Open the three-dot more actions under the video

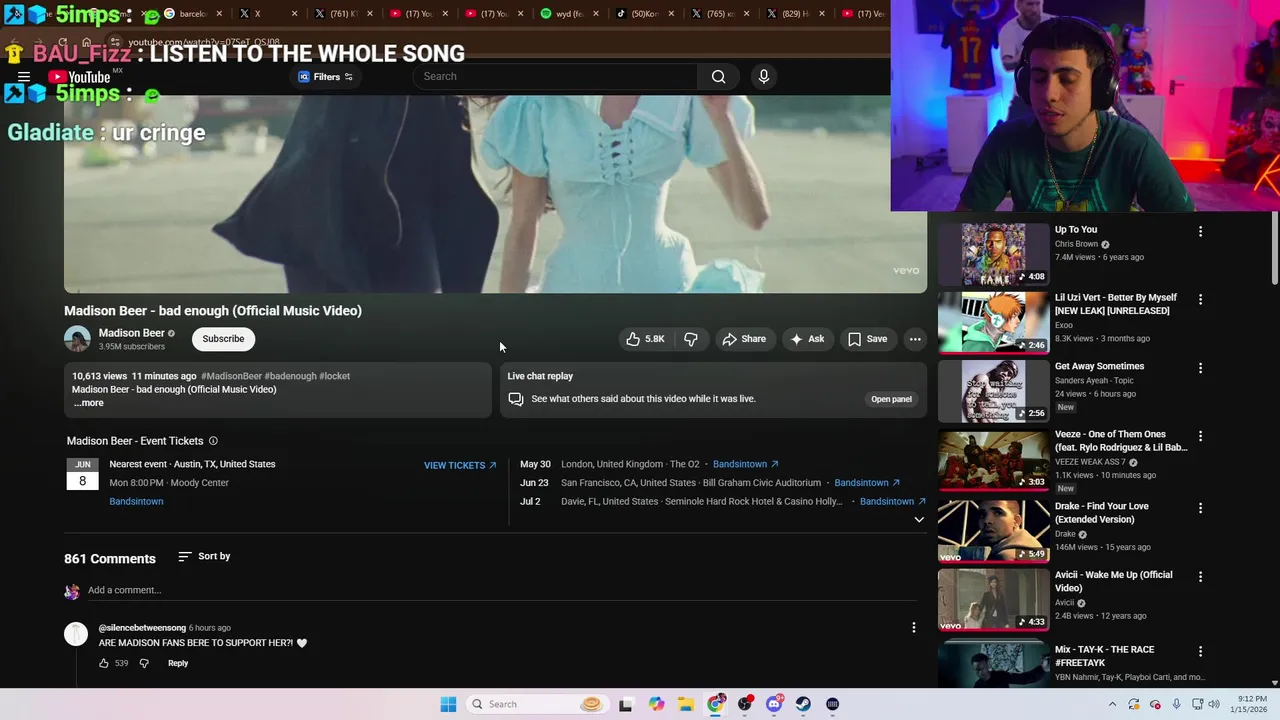click(915, 339)
